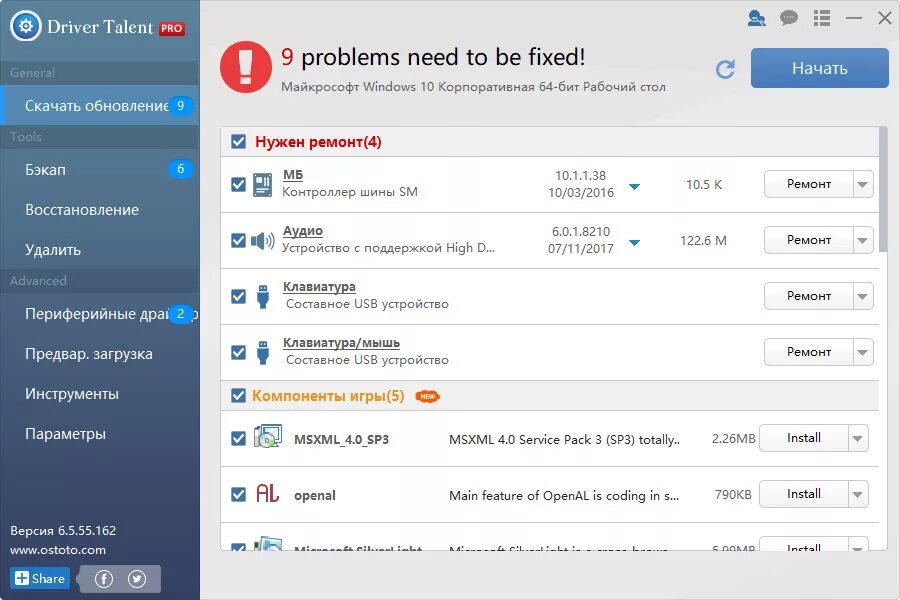Viewport: 900px width, 600px height.
Task: Share on Facebook icon
Action: click(x=103, y=579)
